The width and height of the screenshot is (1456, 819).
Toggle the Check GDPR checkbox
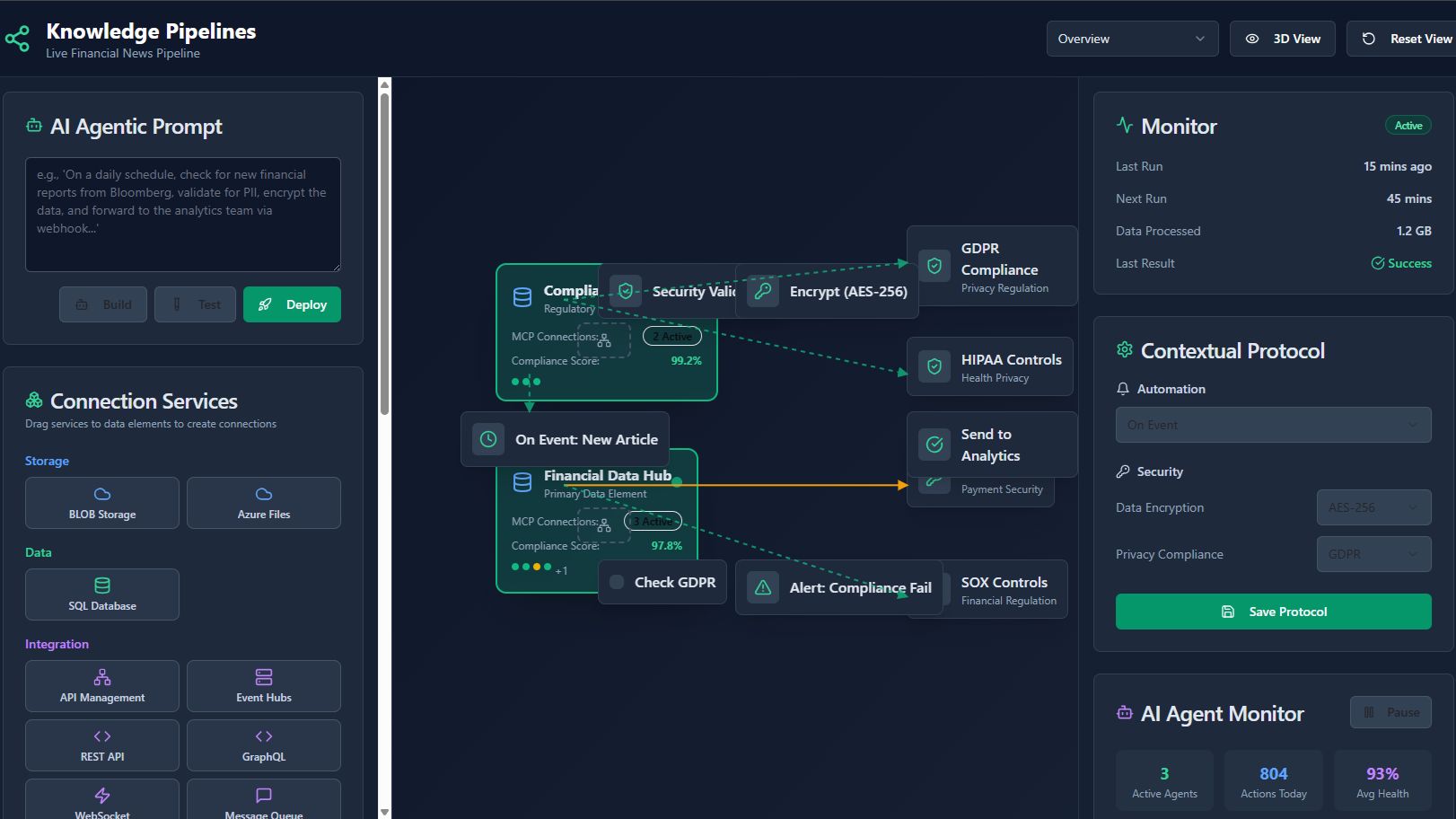617,582
